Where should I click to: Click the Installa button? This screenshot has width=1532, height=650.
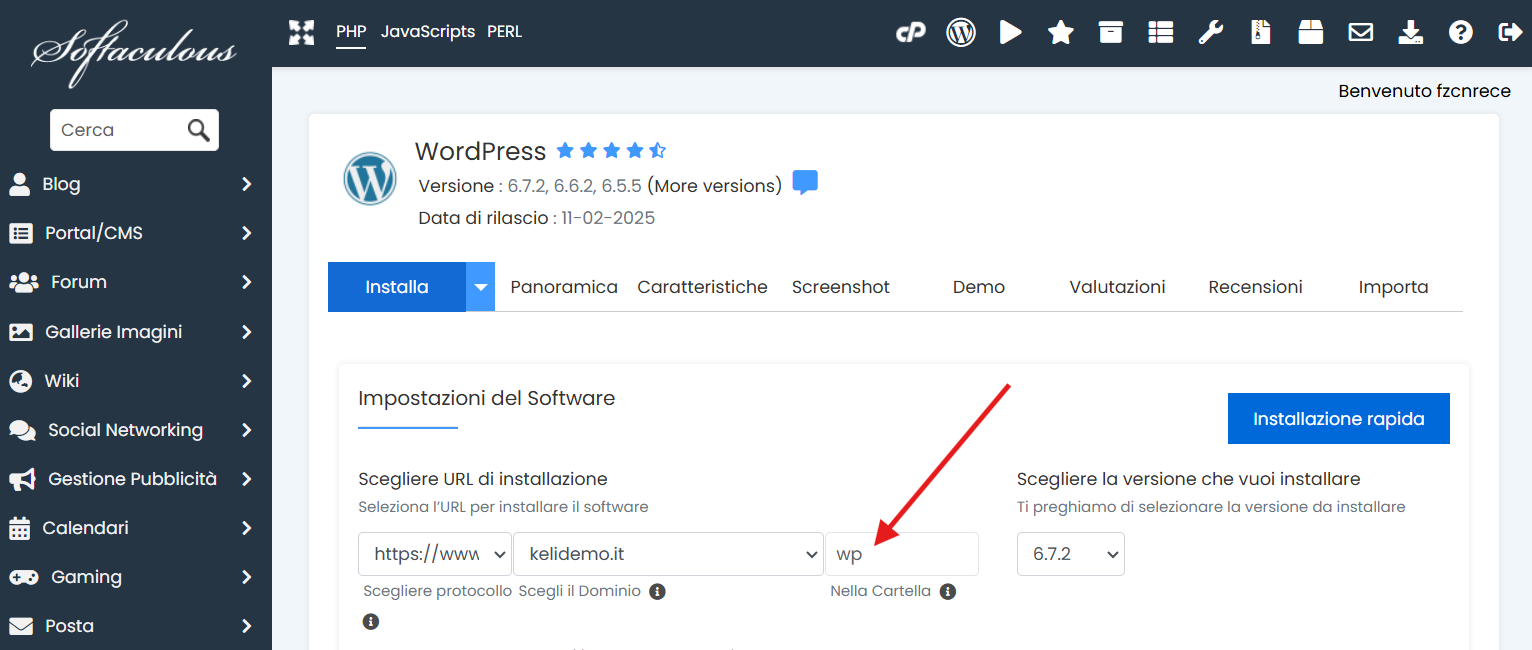(x=397, y=287)
